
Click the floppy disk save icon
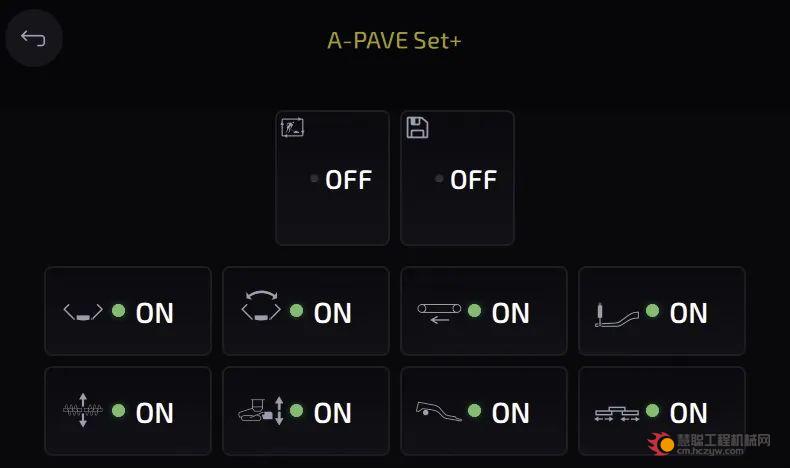(417, 127)
